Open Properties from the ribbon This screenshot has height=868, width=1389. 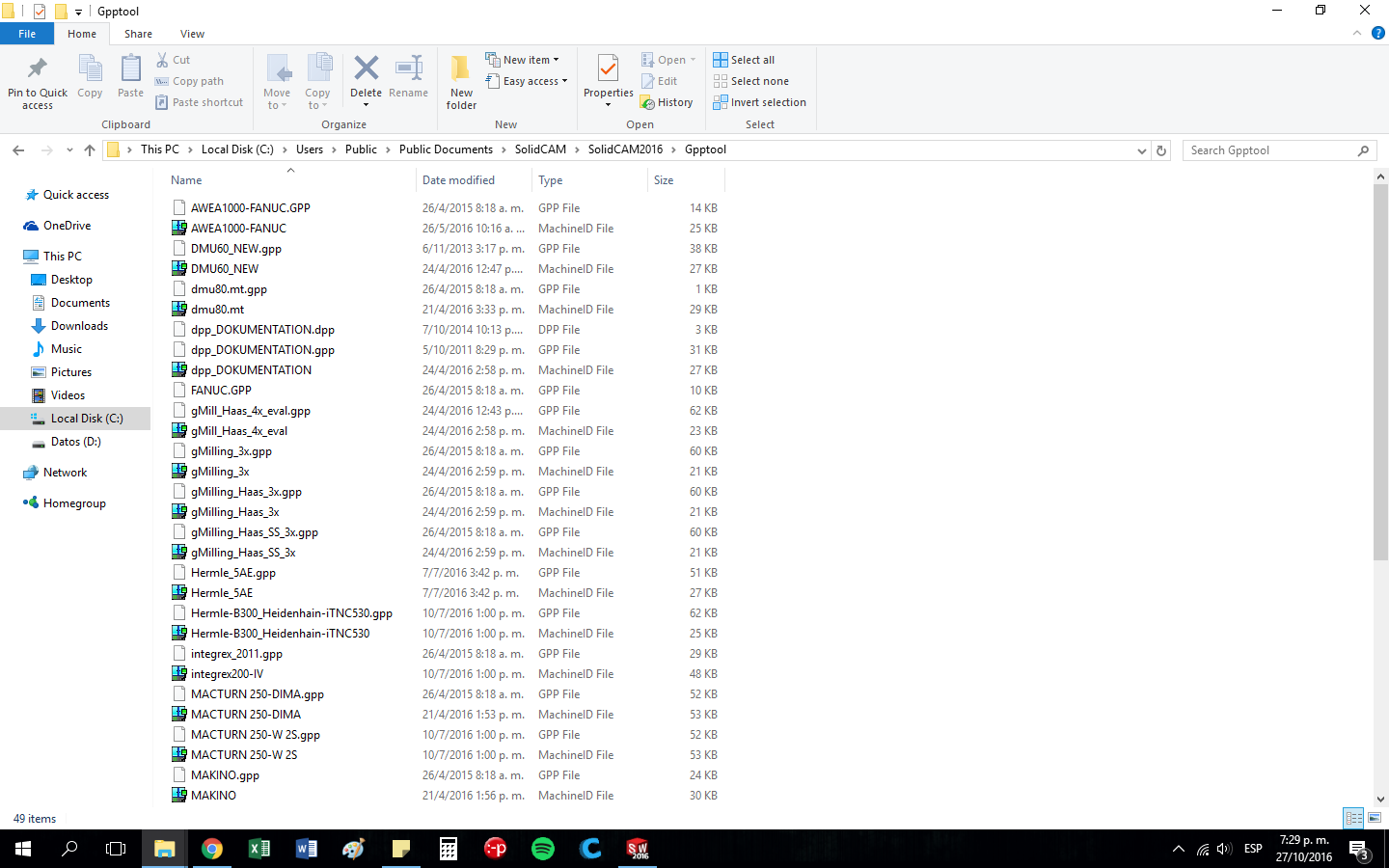(x=608, y=70)
